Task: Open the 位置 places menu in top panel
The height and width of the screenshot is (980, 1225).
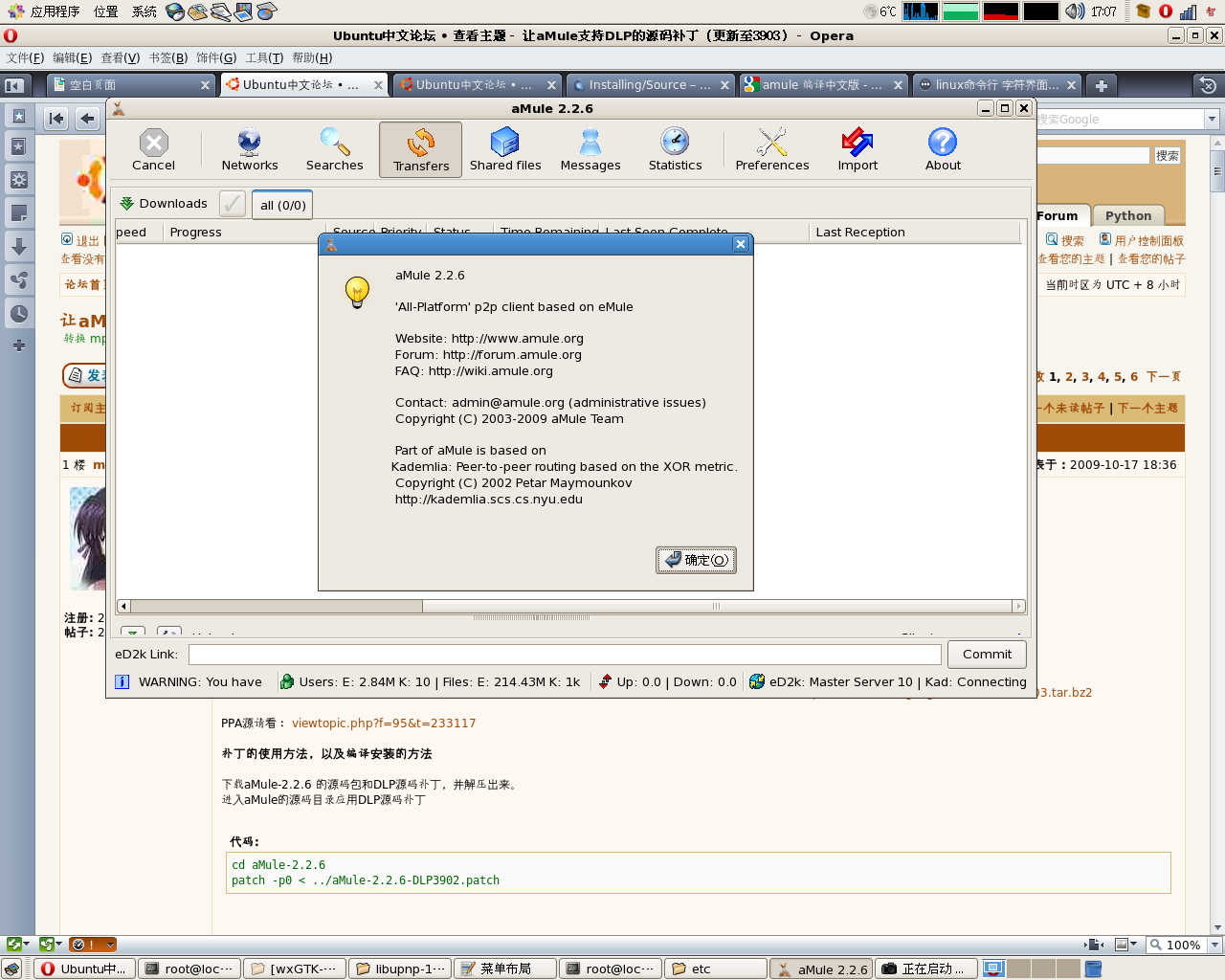Action: [105, 11]
